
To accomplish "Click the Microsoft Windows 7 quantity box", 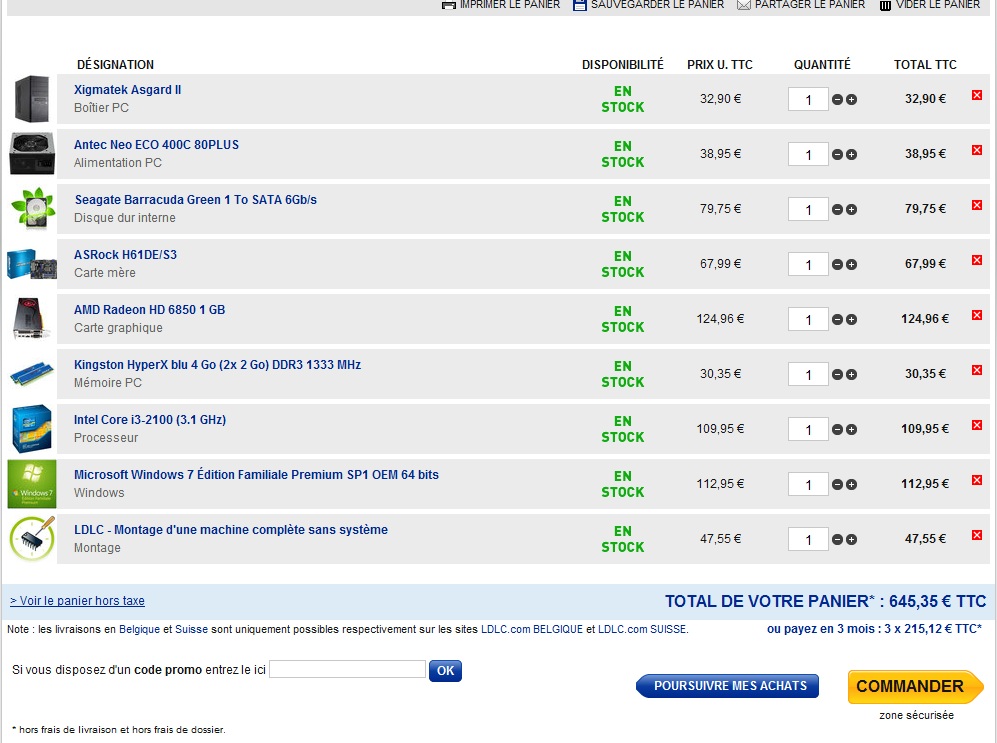I will (808, 485).
